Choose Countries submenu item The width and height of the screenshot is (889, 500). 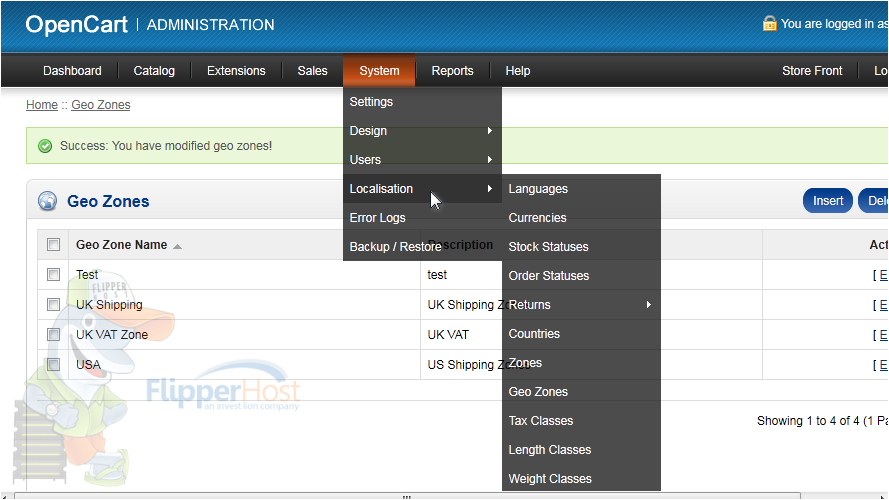click(581, 334)
